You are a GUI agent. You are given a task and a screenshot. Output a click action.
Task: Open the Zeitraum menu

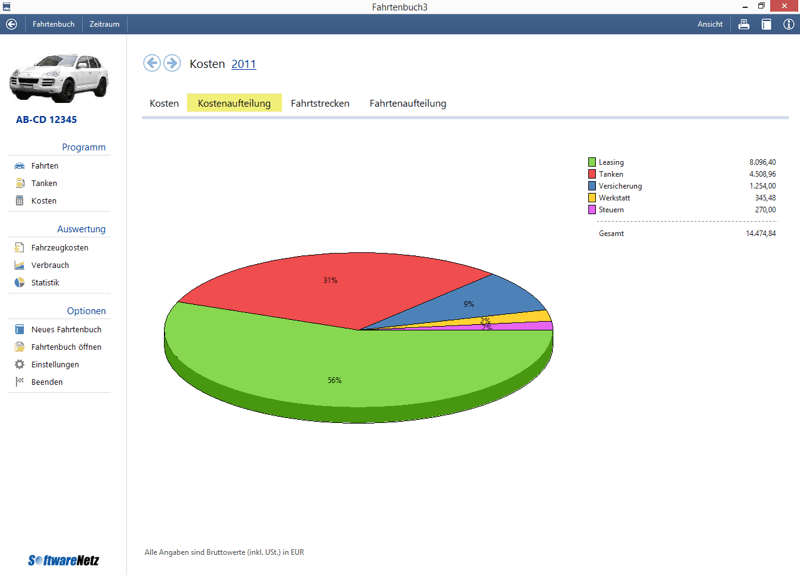(x=105, y=24)
